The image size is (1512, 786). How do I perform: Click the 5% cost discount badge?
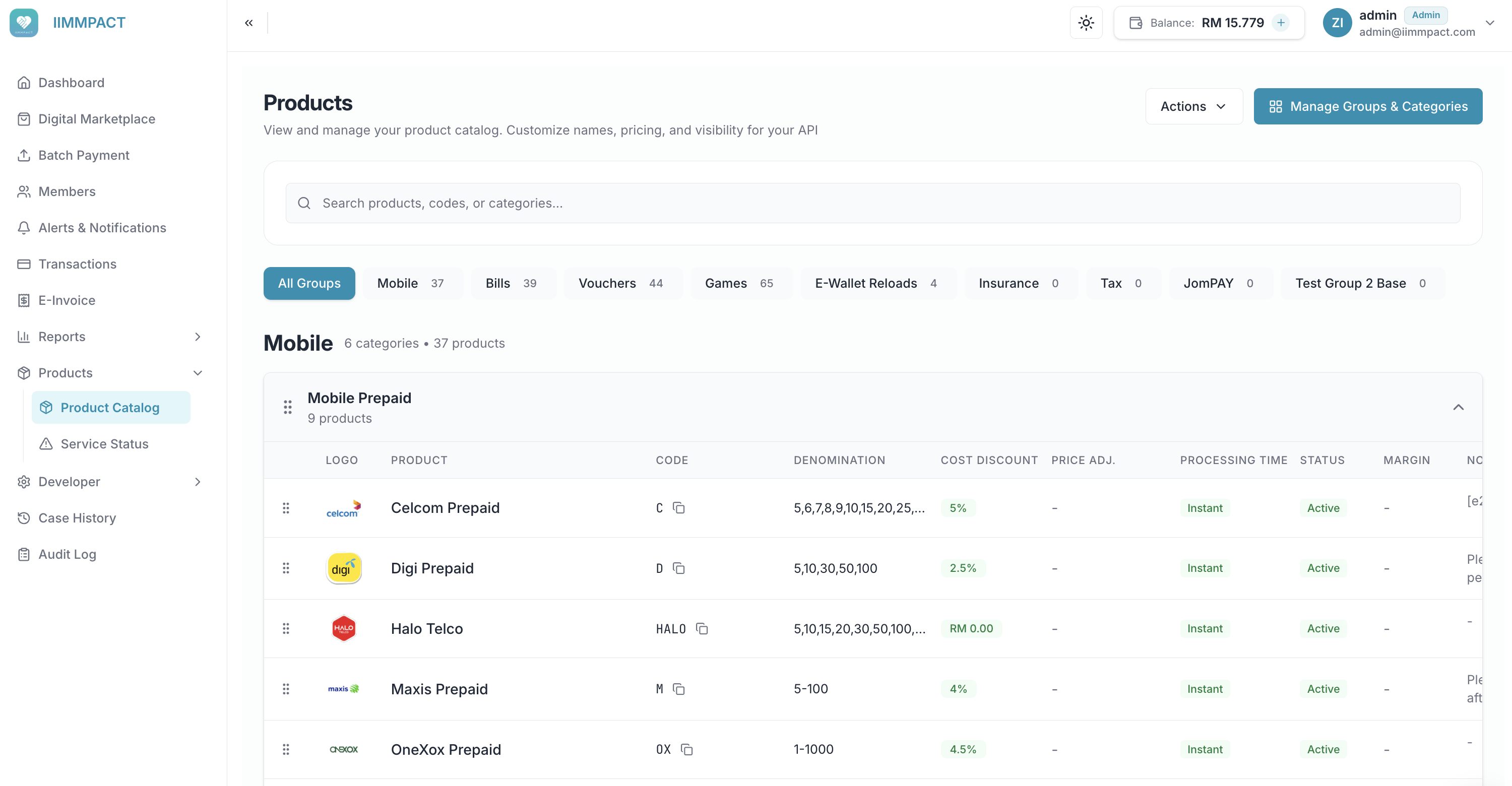coord(958,508)
